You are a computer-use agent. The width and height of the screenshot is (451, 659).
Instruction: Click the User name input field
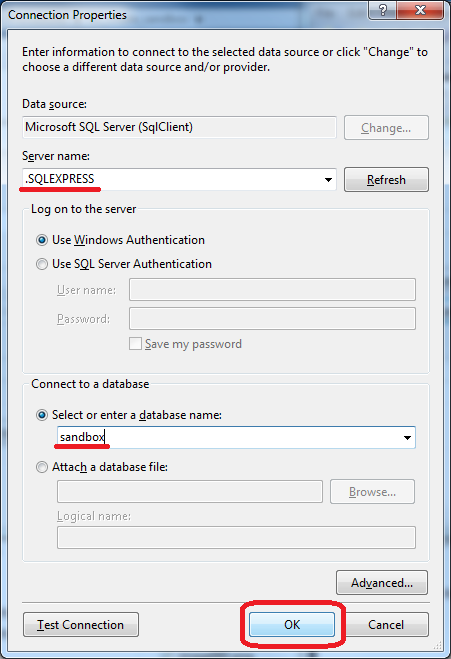pos(272,290)
